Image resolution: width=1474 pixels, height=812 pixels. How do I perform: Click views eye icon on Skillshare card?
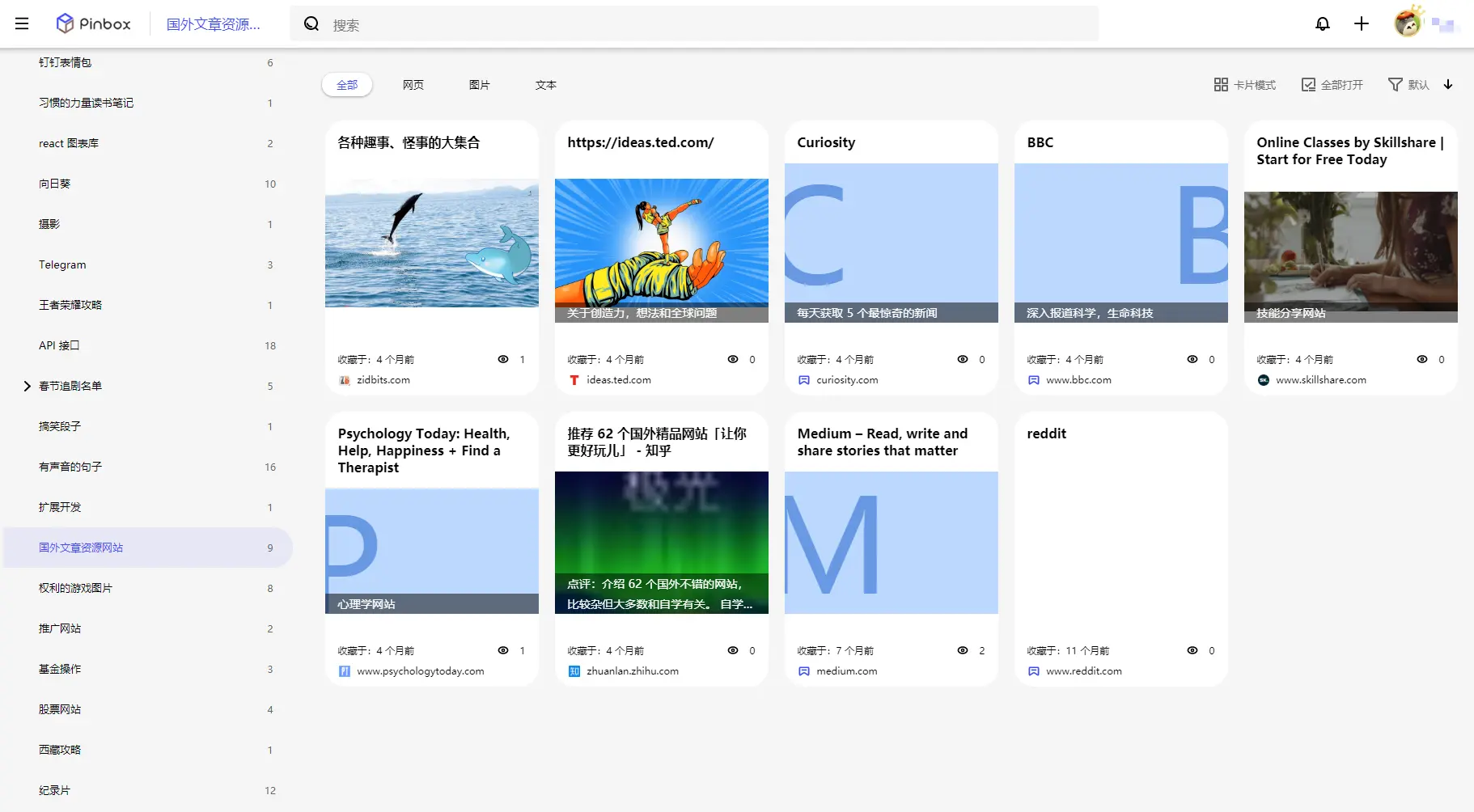pos(1422,359)
